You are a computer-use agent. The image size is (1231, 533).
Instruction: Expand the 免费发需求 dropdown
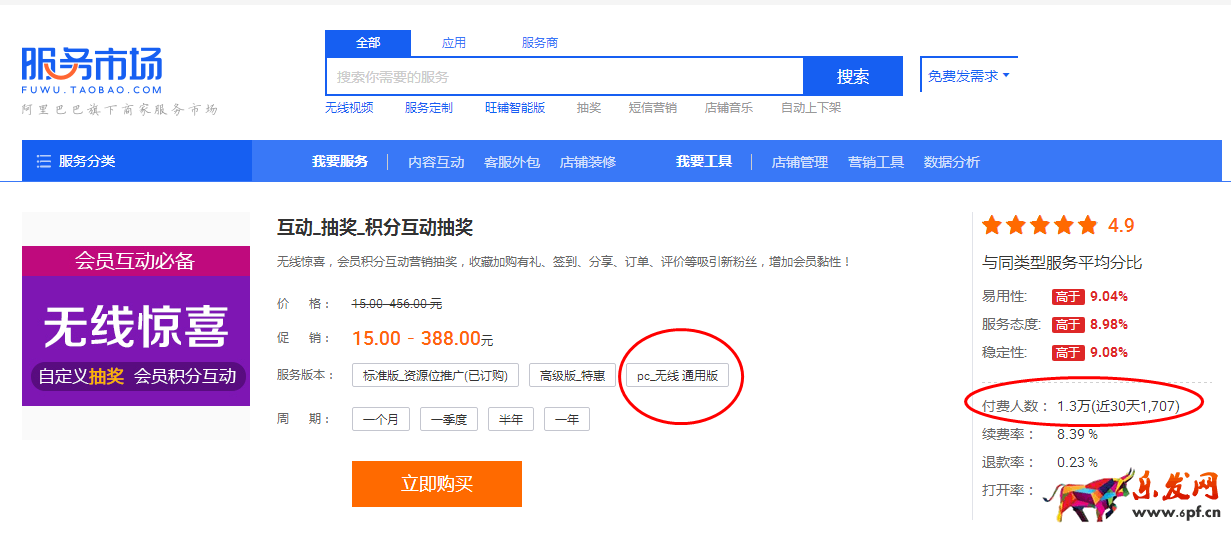coord(968,76)
